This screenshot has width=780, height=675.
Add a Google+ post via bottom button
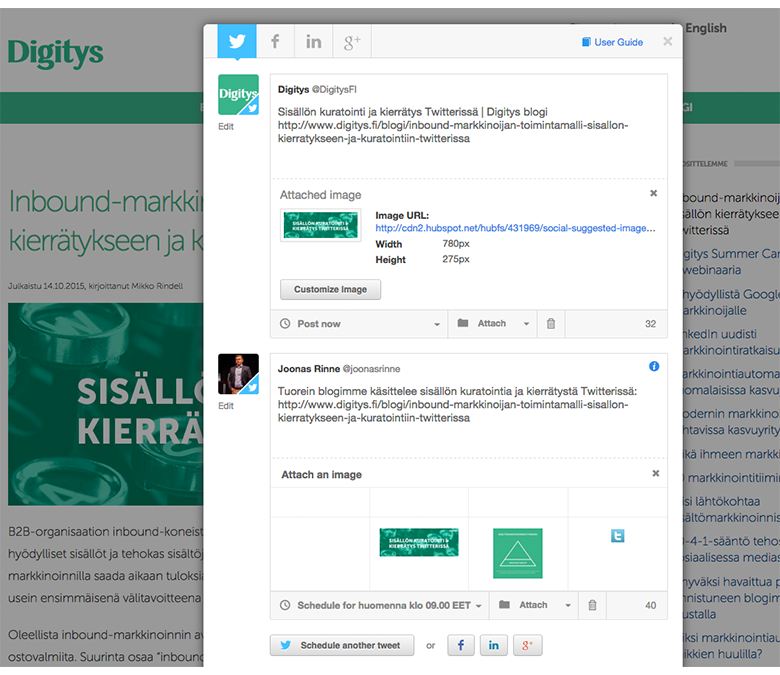(x=527, y=645)
